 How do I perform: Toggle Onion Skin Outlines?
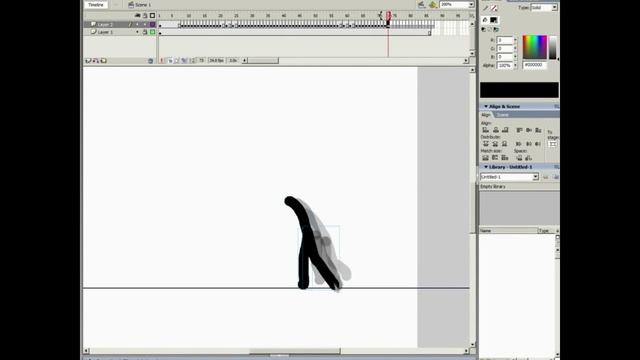[177, 60]
